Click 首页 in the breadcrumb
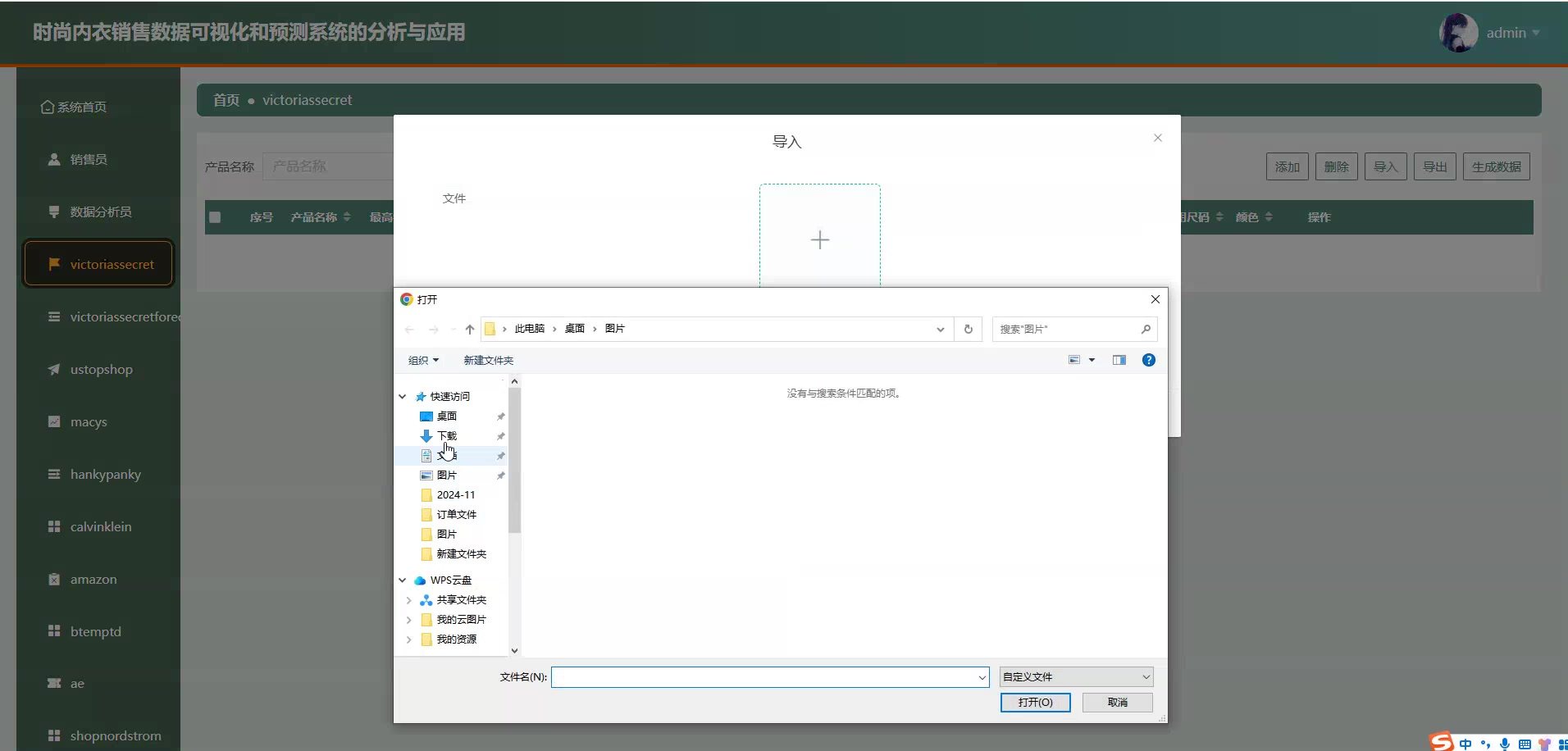This screenshot has width=1568, height=751. [226, 100]
